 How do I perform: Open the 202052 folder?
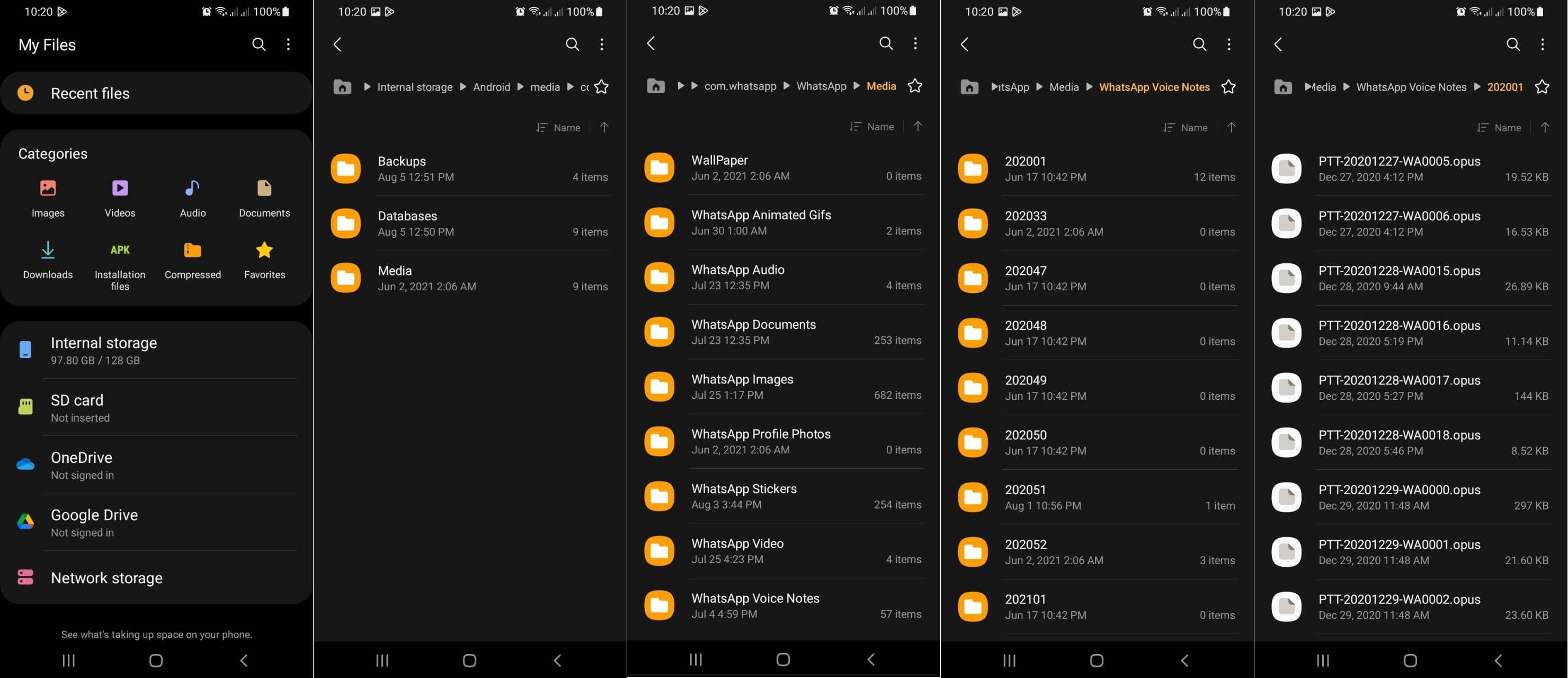click(1097, 552)
